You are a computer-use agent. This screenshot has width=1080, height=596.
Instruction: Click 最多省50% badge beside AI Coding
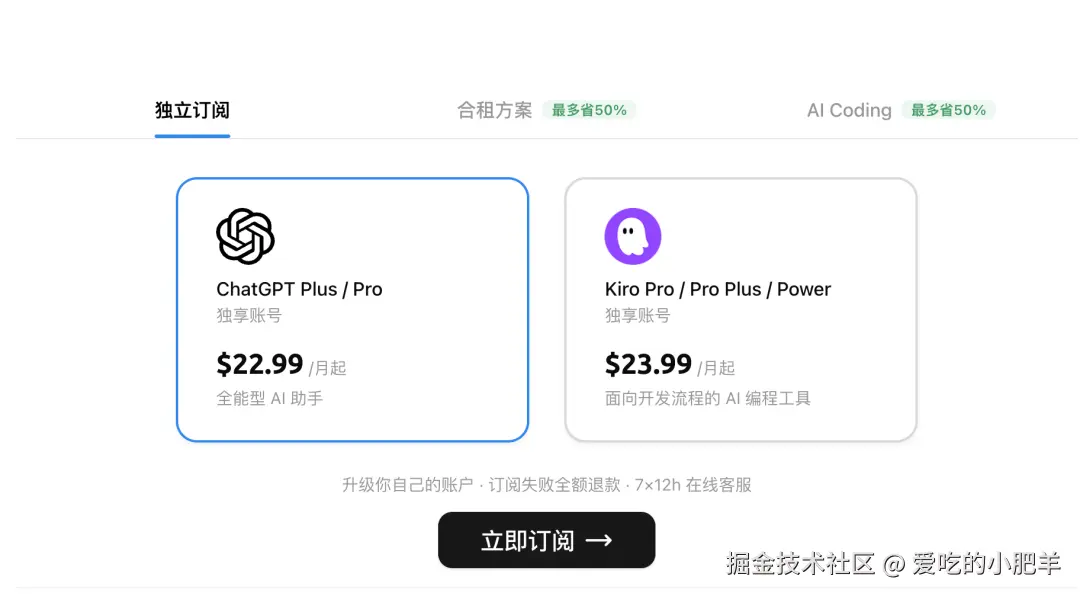[x=948, y=110]
